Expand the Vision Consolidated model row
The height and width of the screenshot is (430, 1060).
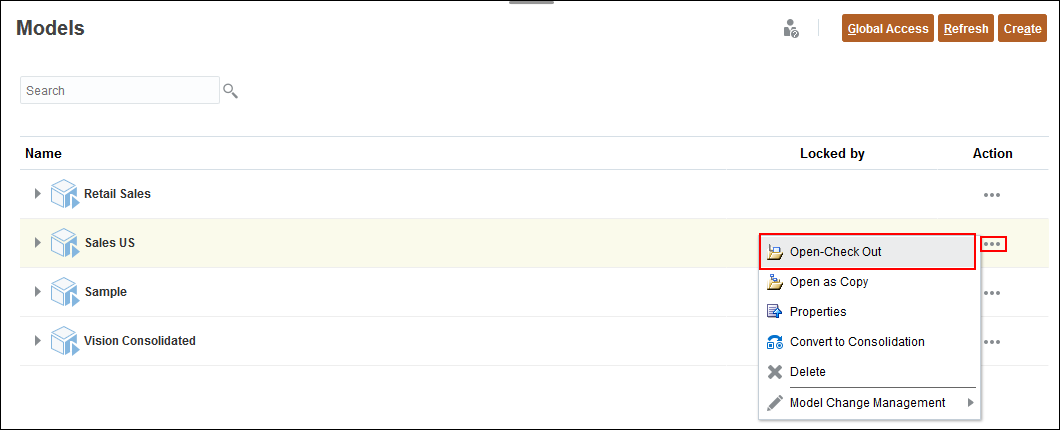tap(38, 341)
